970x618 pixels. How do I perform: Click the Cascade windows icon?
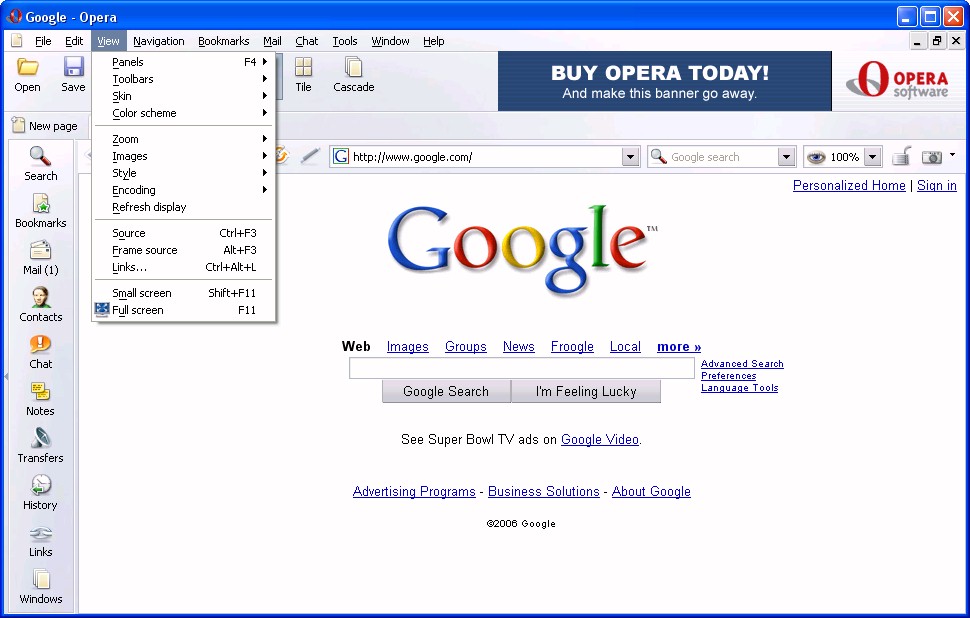coord(354,67)
